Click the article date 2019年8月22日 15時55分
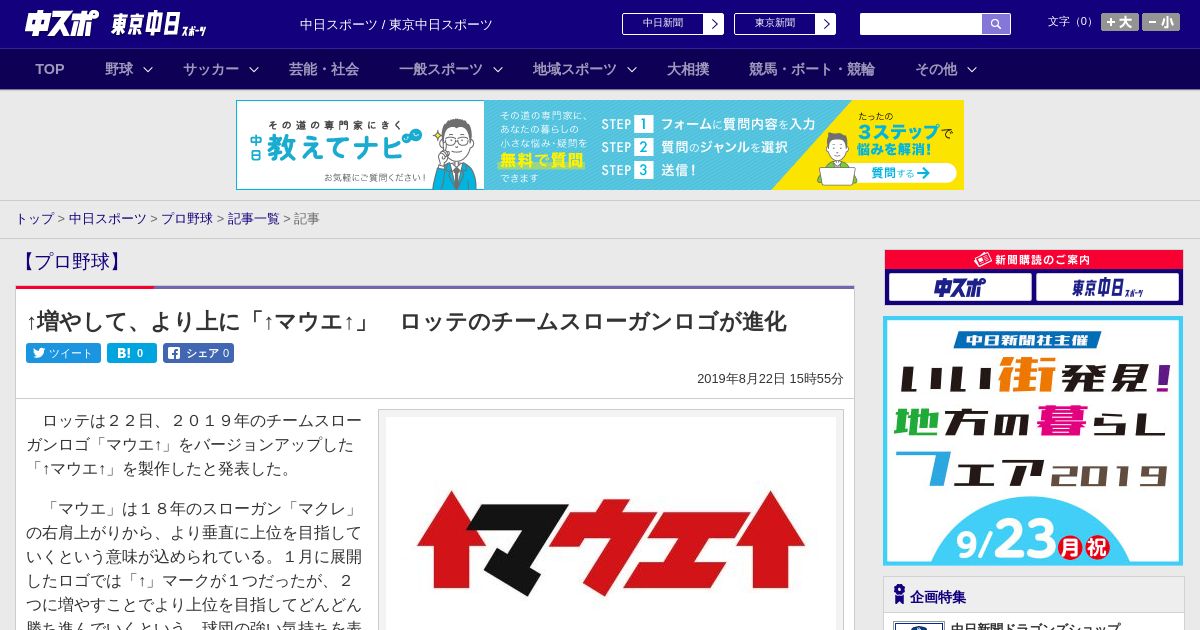The width and height of the screenshot is (1200, 630). pyautogui.click(x=770, y=379)
